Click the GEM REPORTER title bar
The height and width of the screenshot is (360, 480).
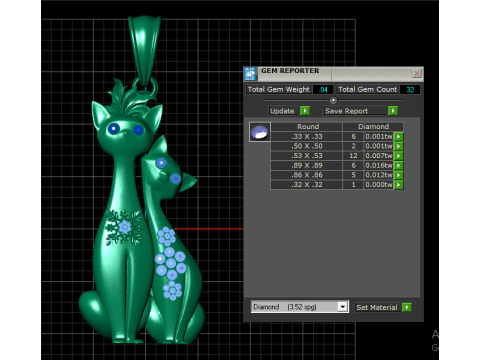(333, 73)
